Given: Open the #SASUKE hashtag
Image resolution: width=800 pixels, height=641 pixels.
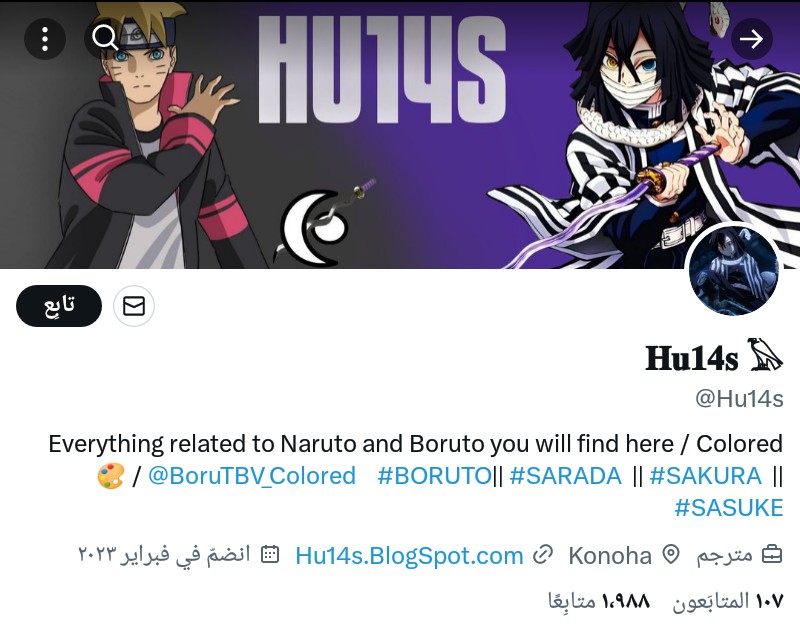Looking at the screenshot, I should [729, 508].
